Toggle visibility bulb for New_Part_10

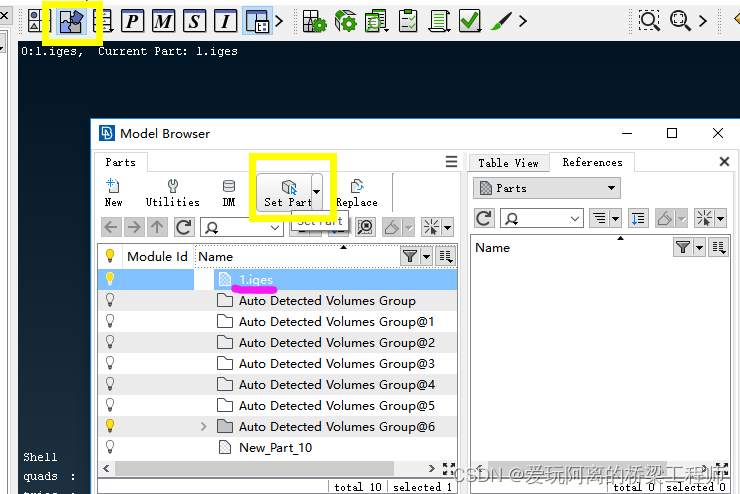pyautogui.click(x=110, y=447)
